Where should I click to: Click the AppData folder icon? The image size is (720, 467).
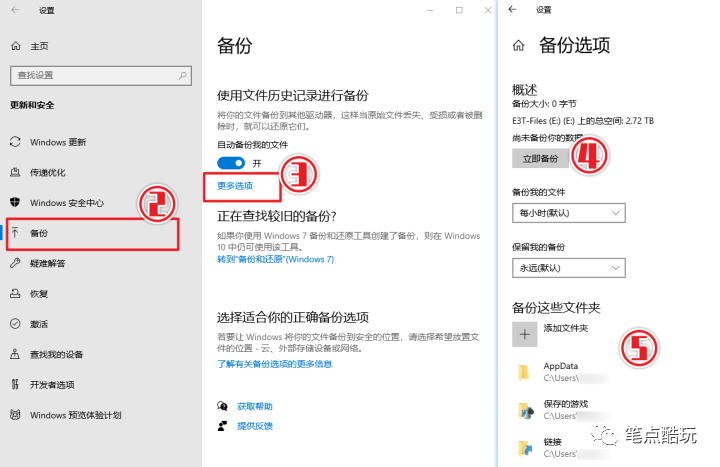(x=523, y=372)
